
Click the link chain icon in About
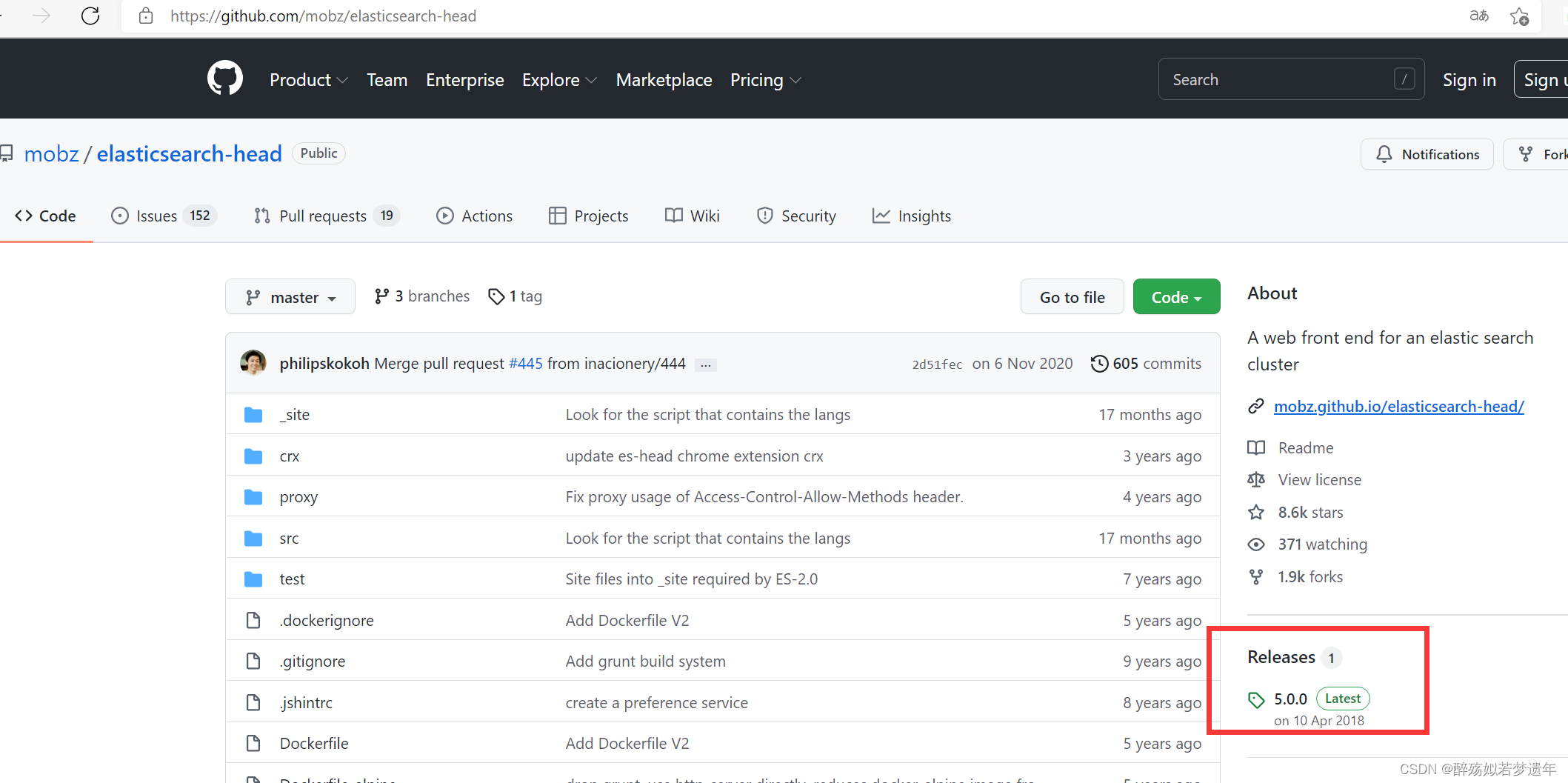coord(1256,407)
